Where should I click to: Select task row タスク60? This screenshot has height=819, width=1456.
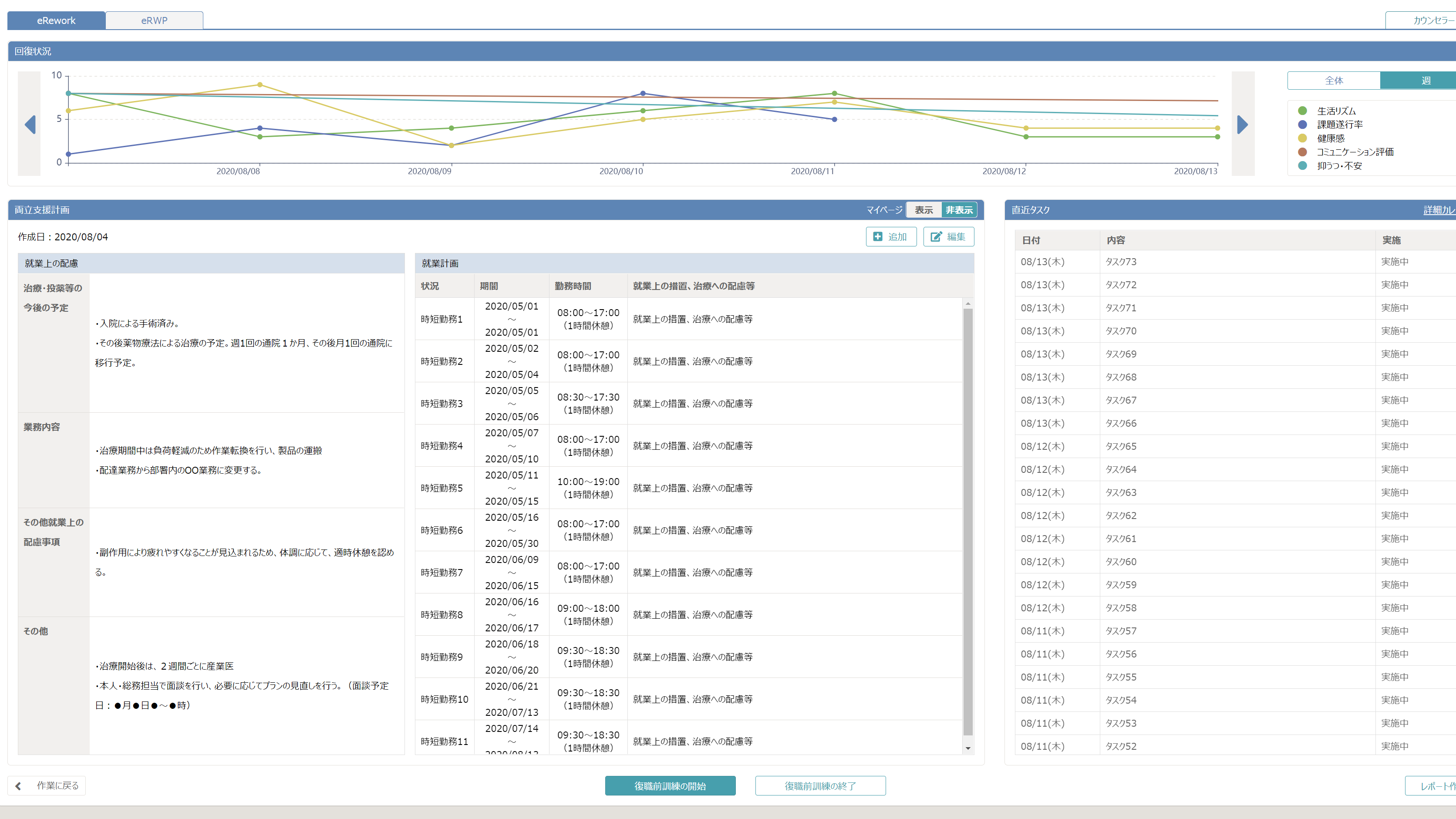pos(1235,562)
